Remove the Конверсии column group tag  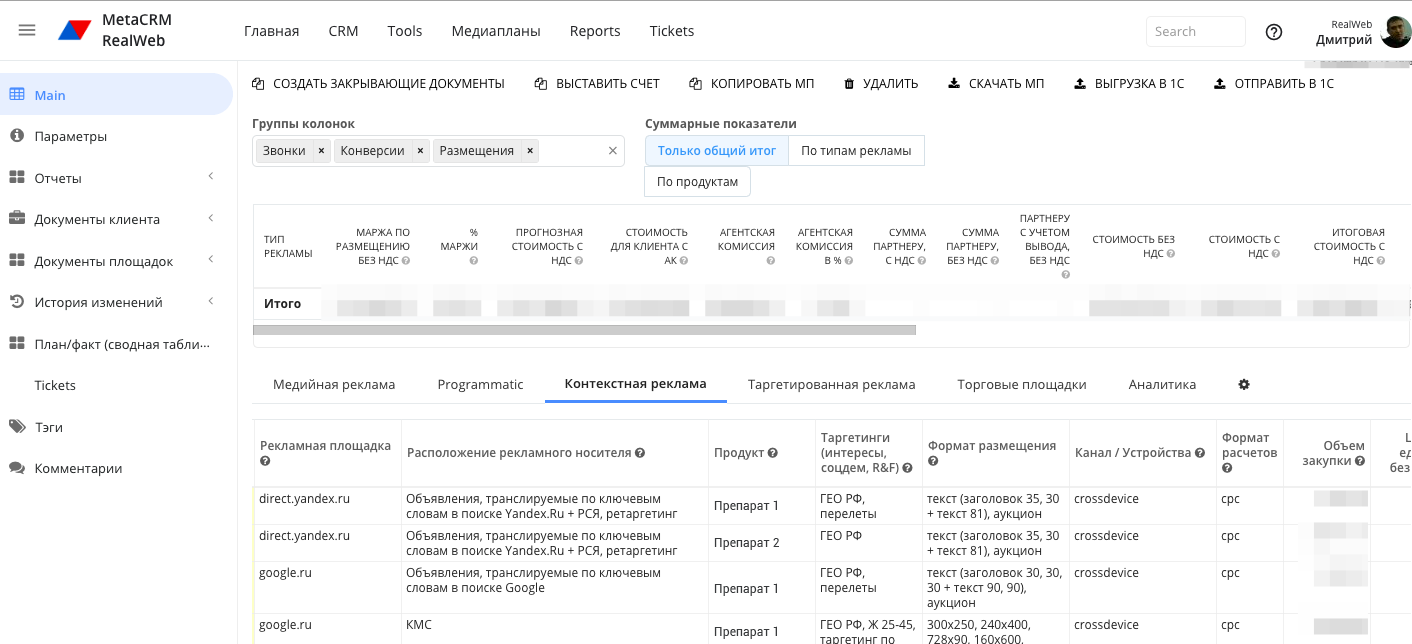point(420,151)
